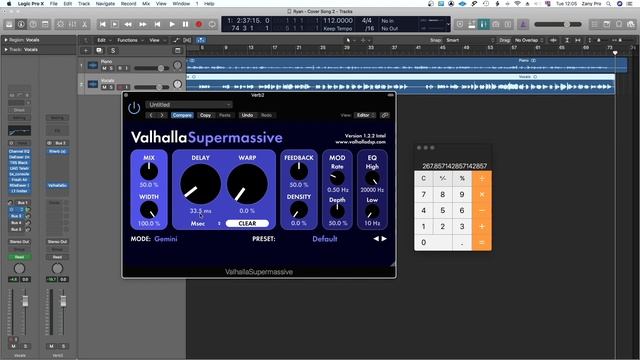Image resolution: width=640 pixels, height=360 pixels.
Task: Click the plugin link chain icon
Action: tap(384, 115)
